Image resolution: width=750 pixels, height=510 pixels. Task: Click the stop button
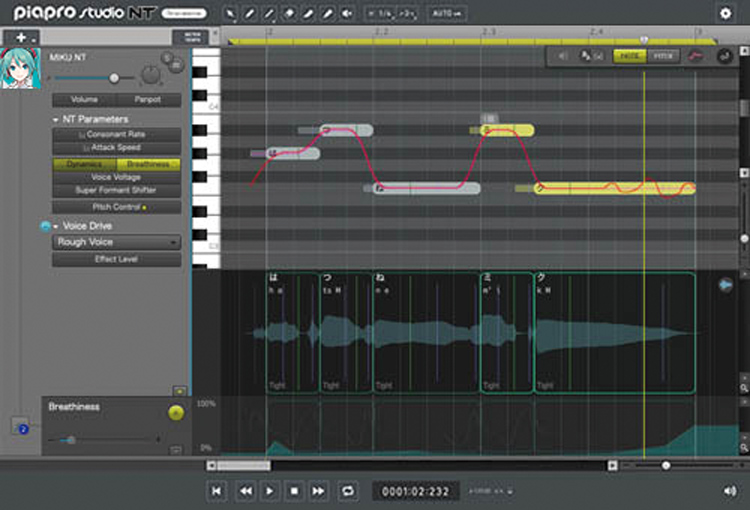(x=294, y=491)
